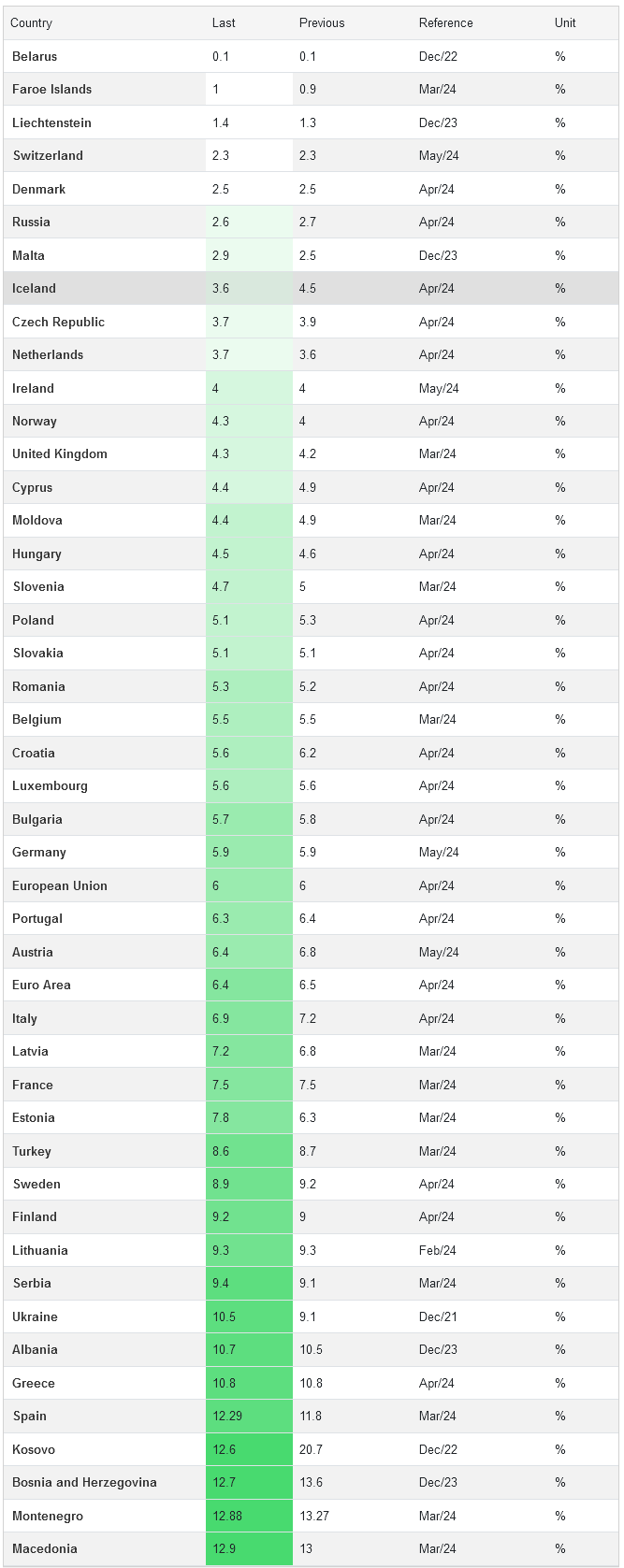Sort by the Previous column header
Image resolution: width=624 pixels, height=1568 pixels.
point(322,23)
